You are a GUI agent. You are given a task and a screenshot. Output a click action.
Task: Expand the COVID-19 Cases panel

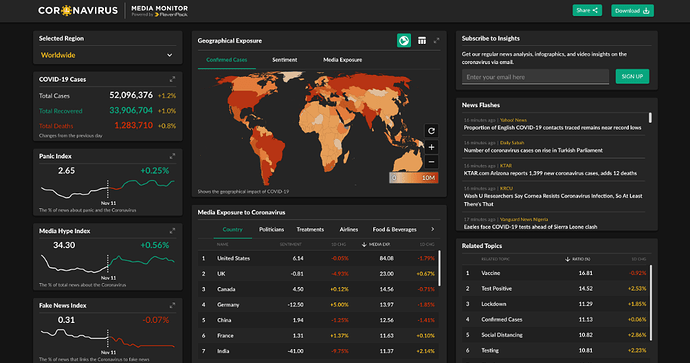tap(172, 79)
